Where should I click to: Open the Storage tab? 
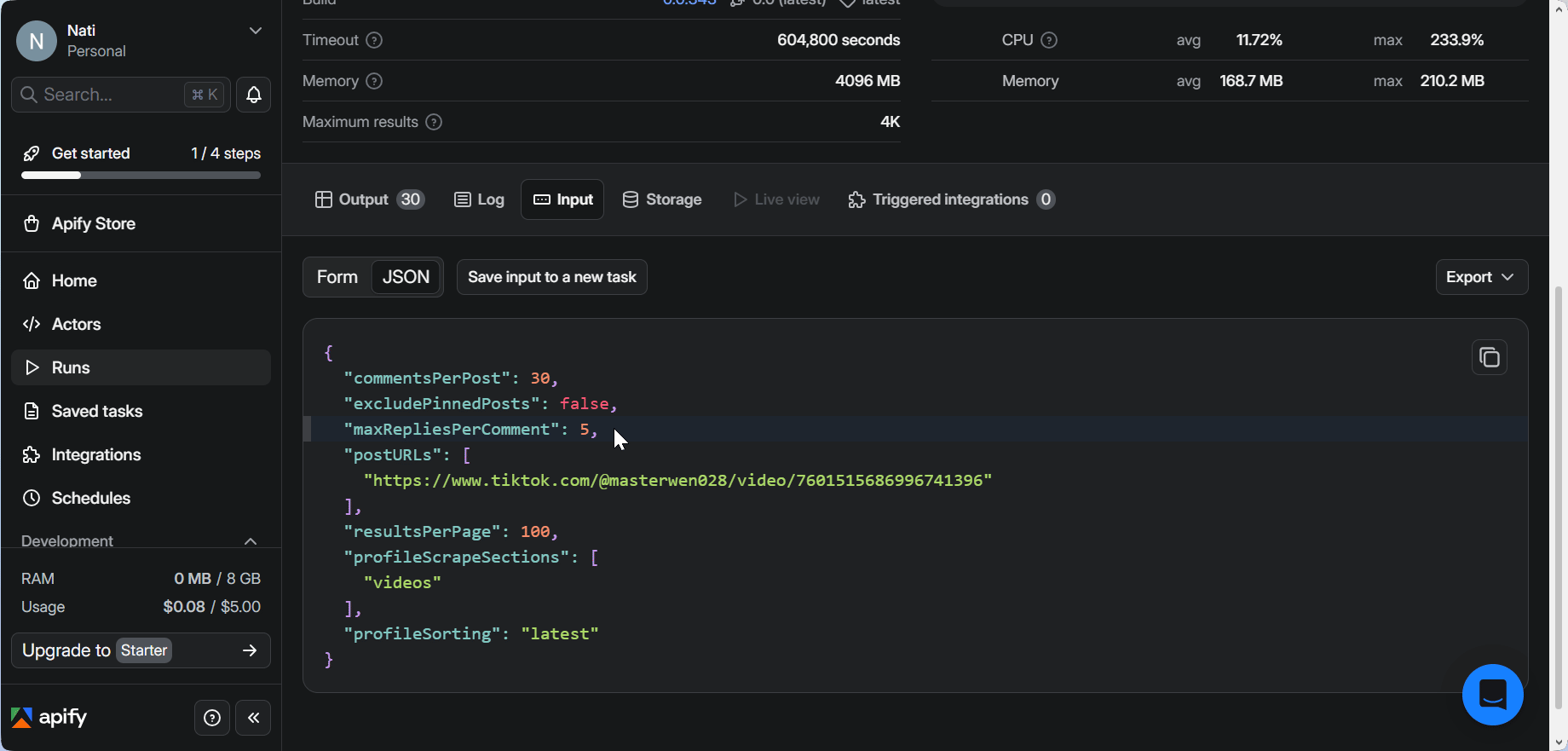pyautogui.click(x=662, y=199)
